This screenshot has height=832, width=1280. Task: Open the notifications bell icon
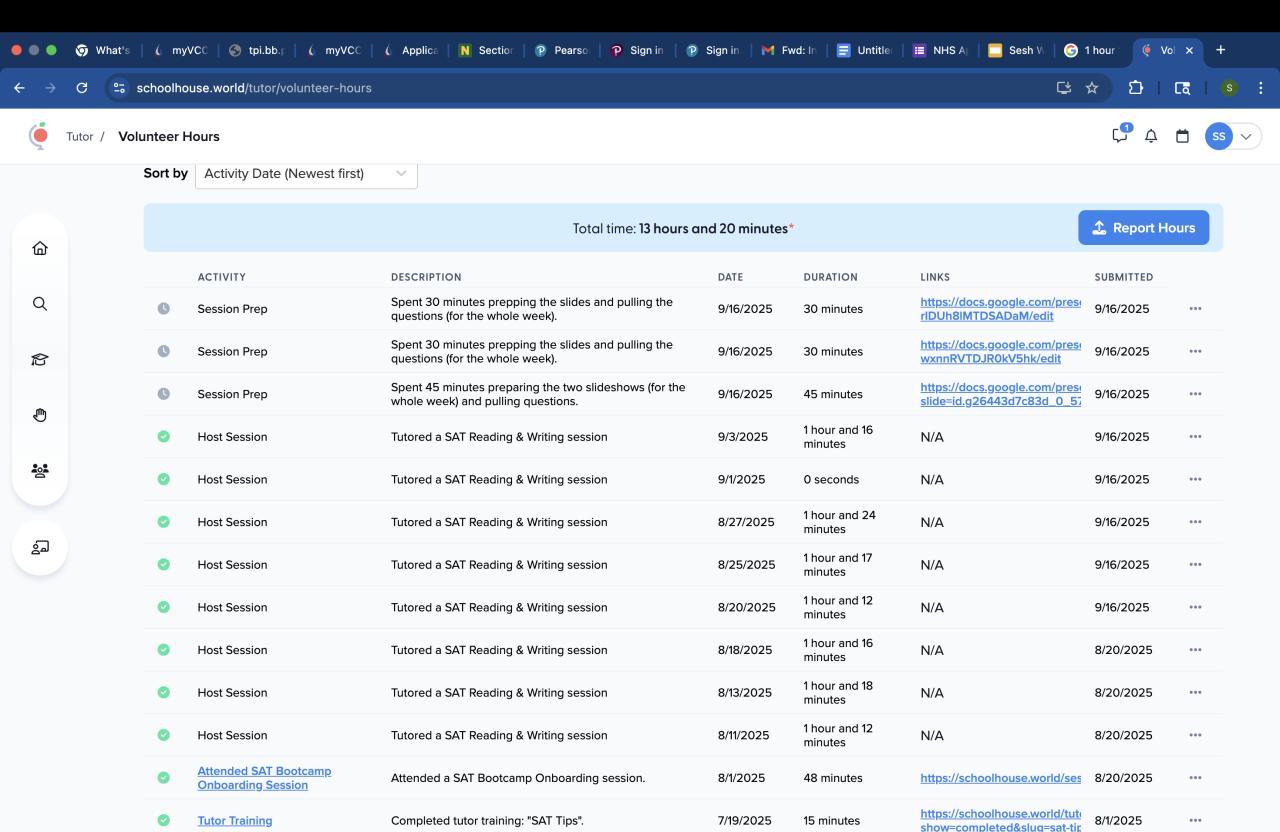coord(1151,136)
